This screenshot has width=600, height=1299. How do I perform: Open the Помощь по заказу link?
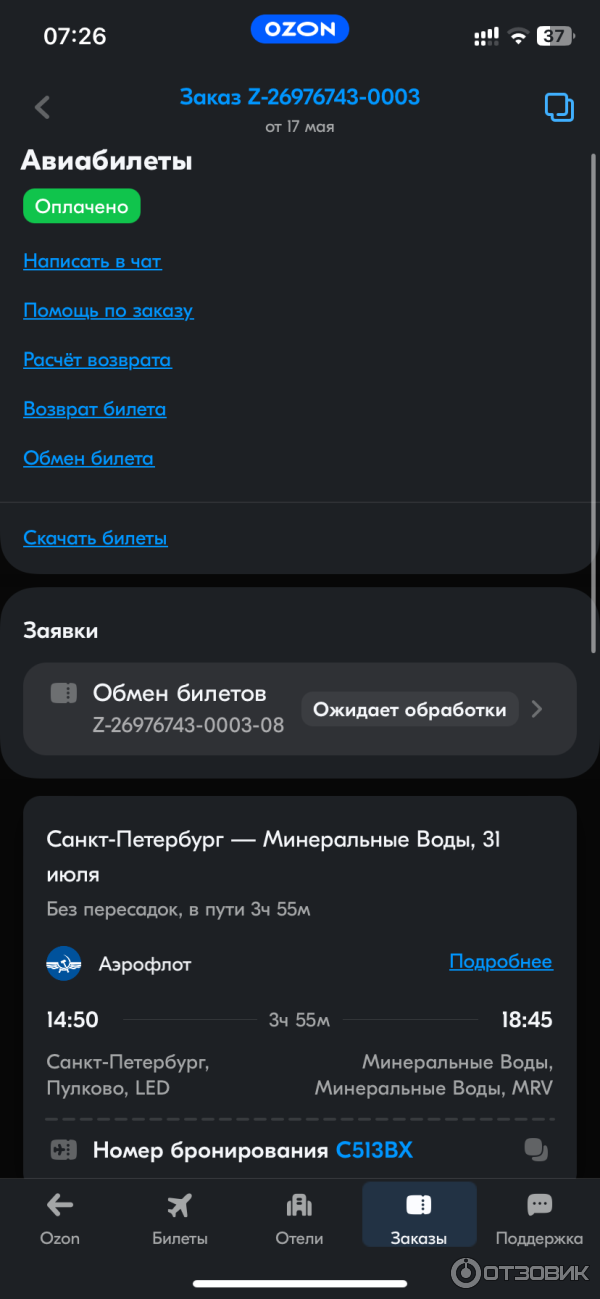[108, 311]
